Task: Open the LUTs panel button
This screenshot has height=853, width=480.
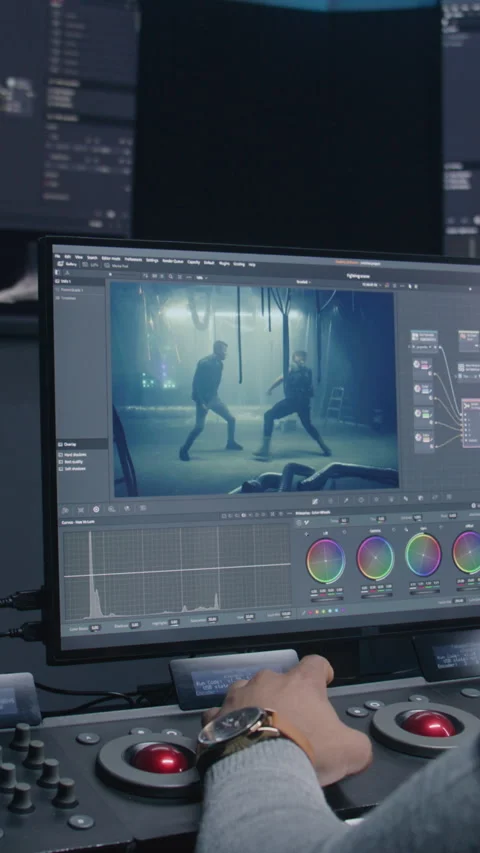Action: coord(91,265)
